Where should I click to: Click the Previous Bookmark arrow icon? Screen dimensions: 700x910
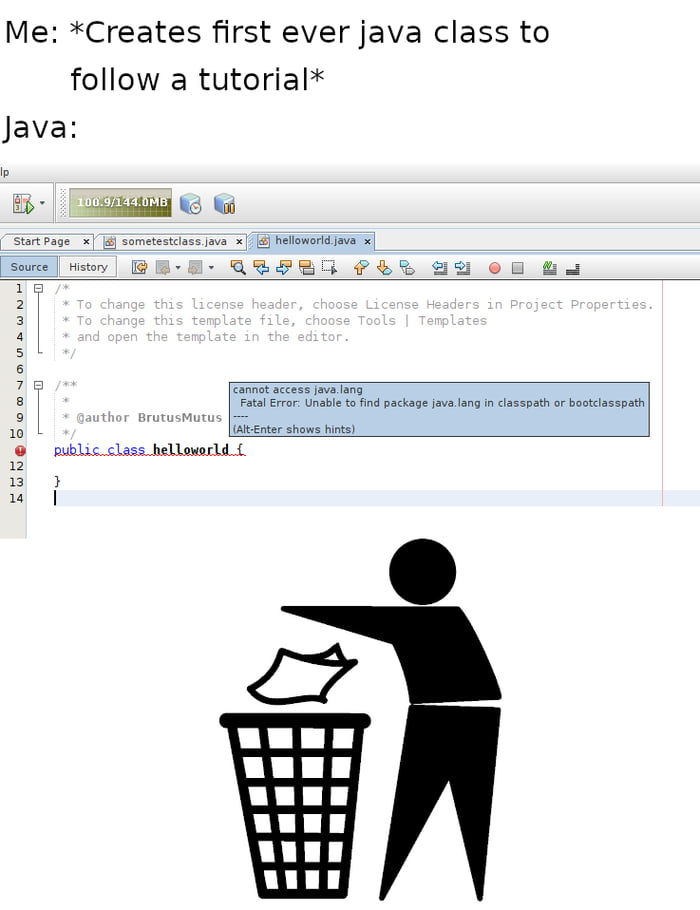pos(362,267)
